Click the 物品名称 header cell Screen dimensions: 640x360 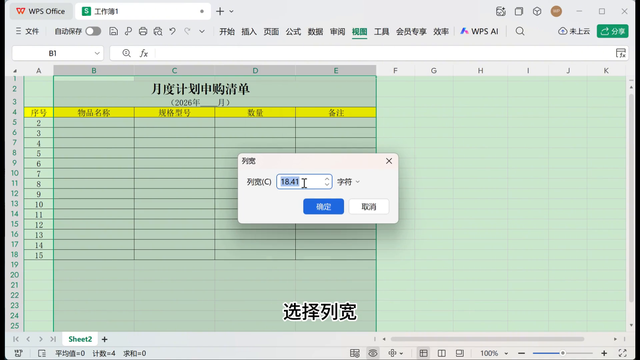click(94, 113)
